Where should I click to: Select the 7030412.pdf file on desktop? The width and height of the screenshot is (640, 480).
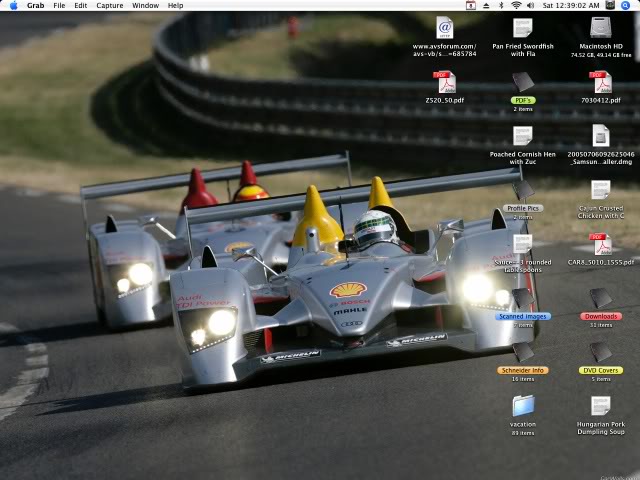tap(600, 82)
